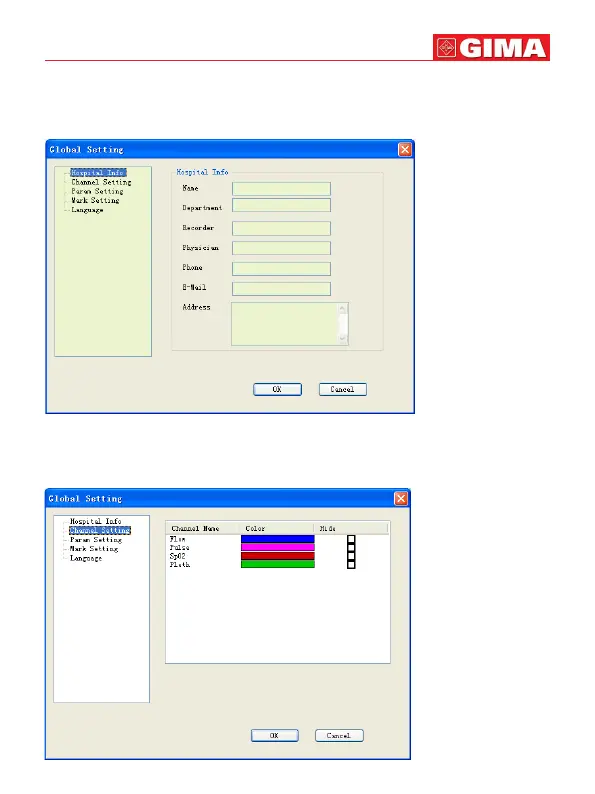Select Mark Setting in the tree beside the Hospital Info form

coord(95,201)
